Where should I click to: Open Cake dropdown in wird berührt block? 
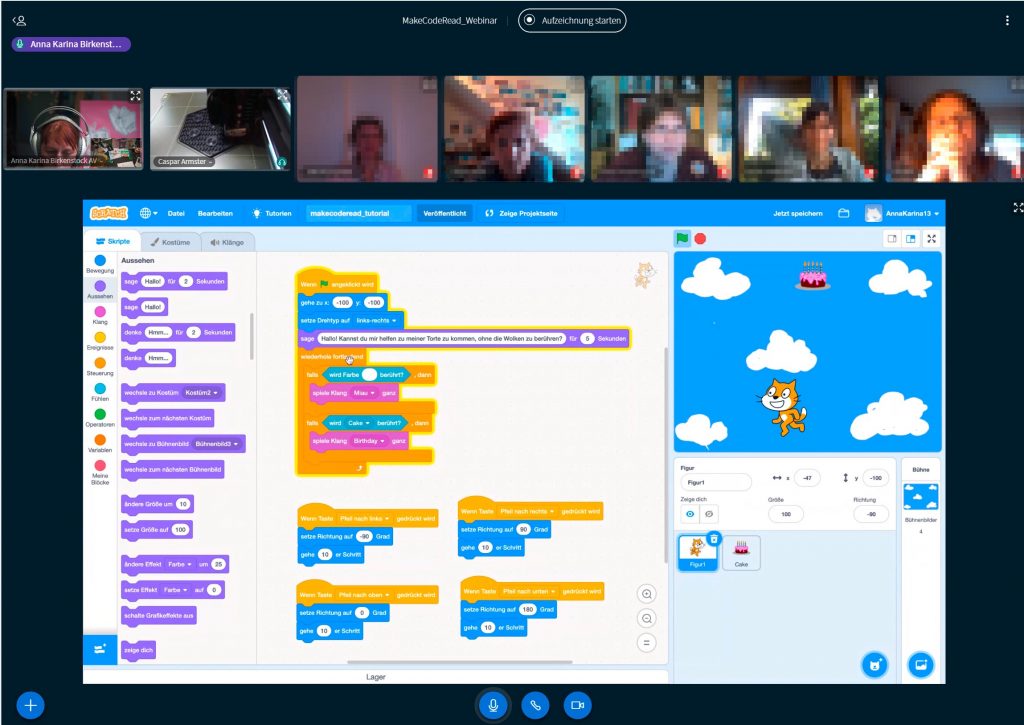coord(359,423)
